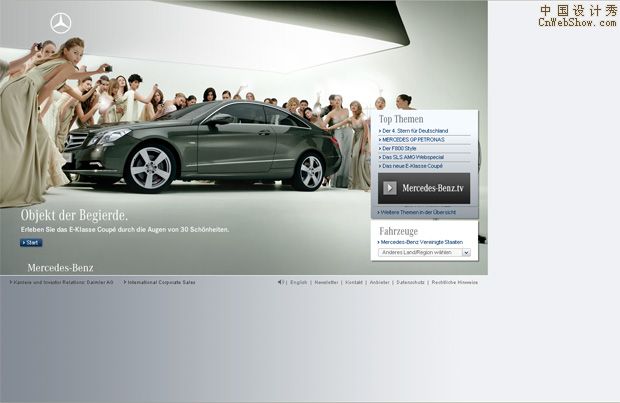620x403 pixels.
Task: Open the 'Anderes Land/Region wählen' dropdown arrow
Action: pyautogui.click(x=467, y=252)
